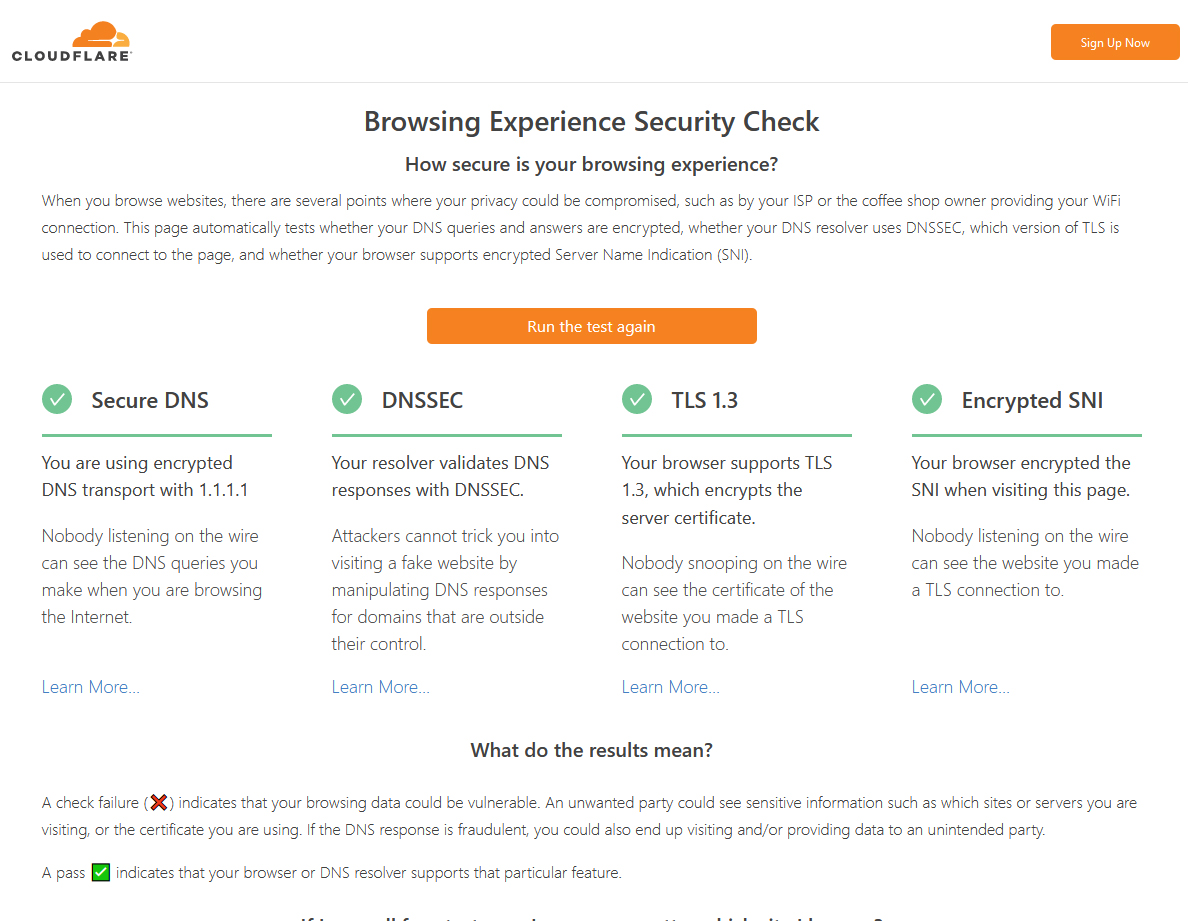
Task: Click the Encrypted SNI heading
Action: [1032, 401]
